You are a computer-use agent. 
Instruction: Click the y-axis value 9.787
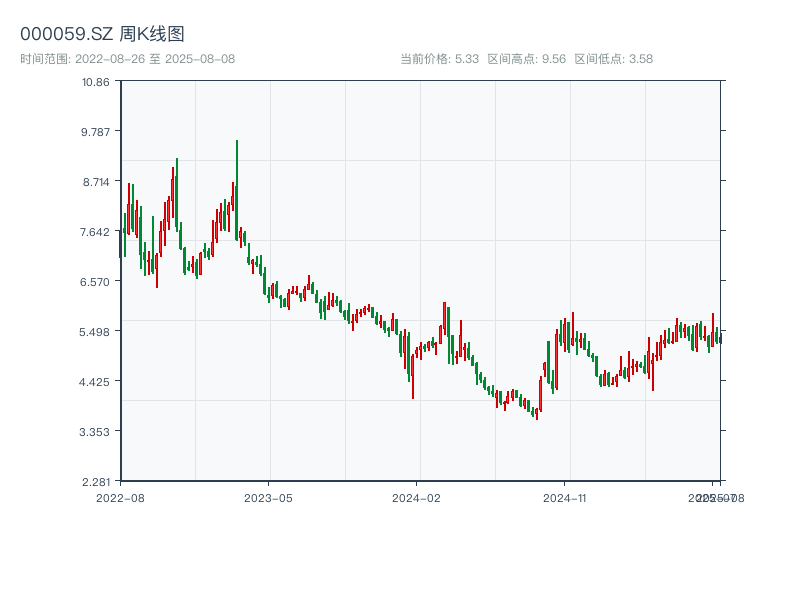[x=95, y=132]
